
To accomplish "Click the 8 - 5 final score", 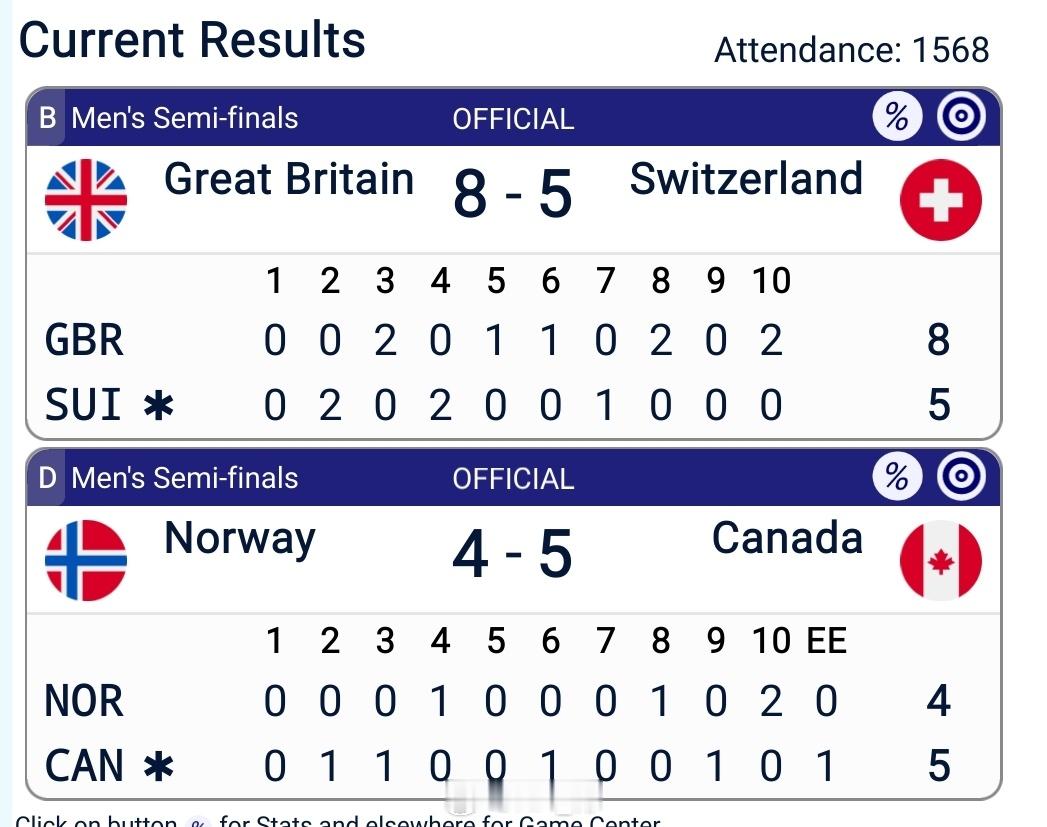I will pyautogui.click(x=512, y=194).
